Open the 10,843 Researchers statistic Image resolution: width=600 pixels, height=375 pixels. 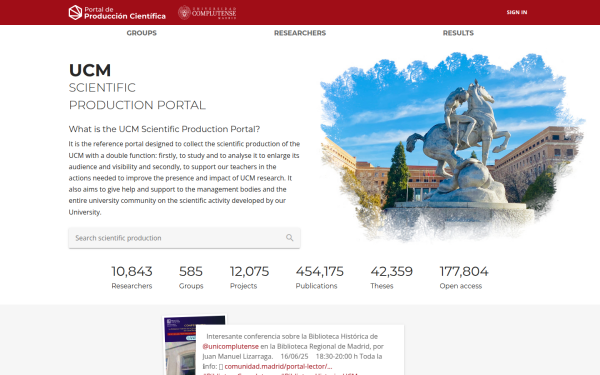pos(132,277)
